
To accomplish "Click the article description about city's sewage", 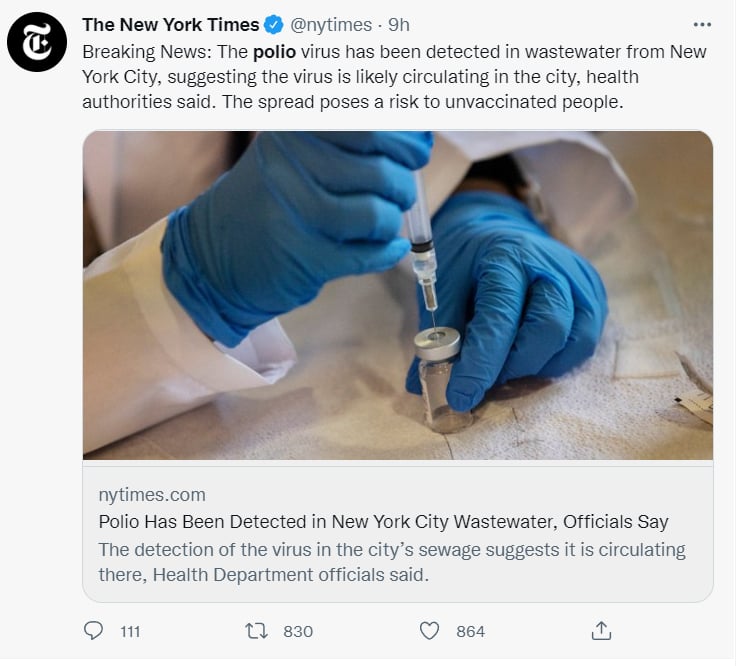I will [392, 561].
